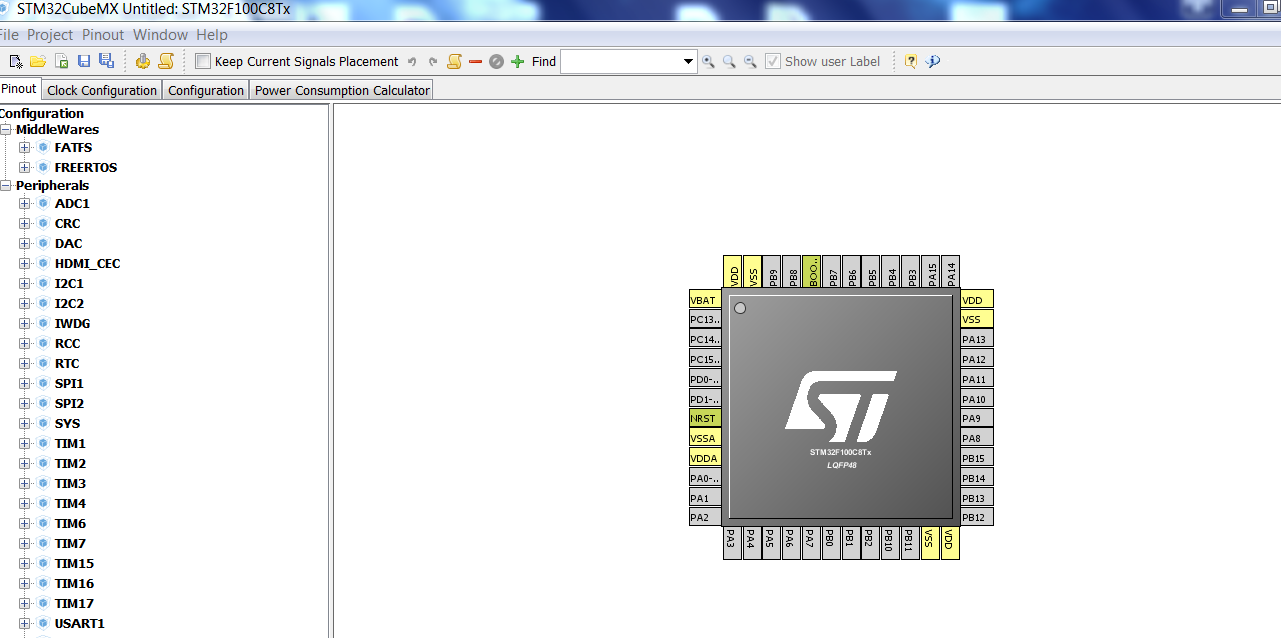Click the Save Project floppy icon
Screen dimensions: 1281x638
pyautogui.click(x=84, y=62)
